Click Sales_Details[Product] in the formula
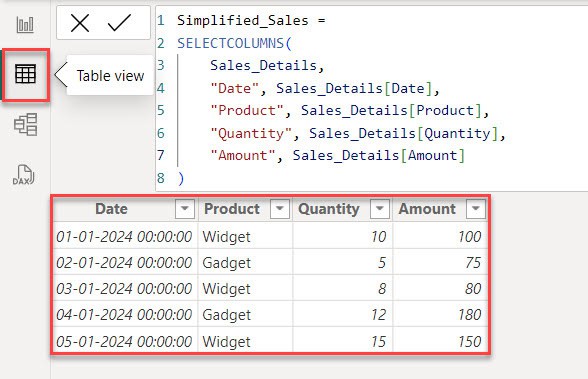 392,111
